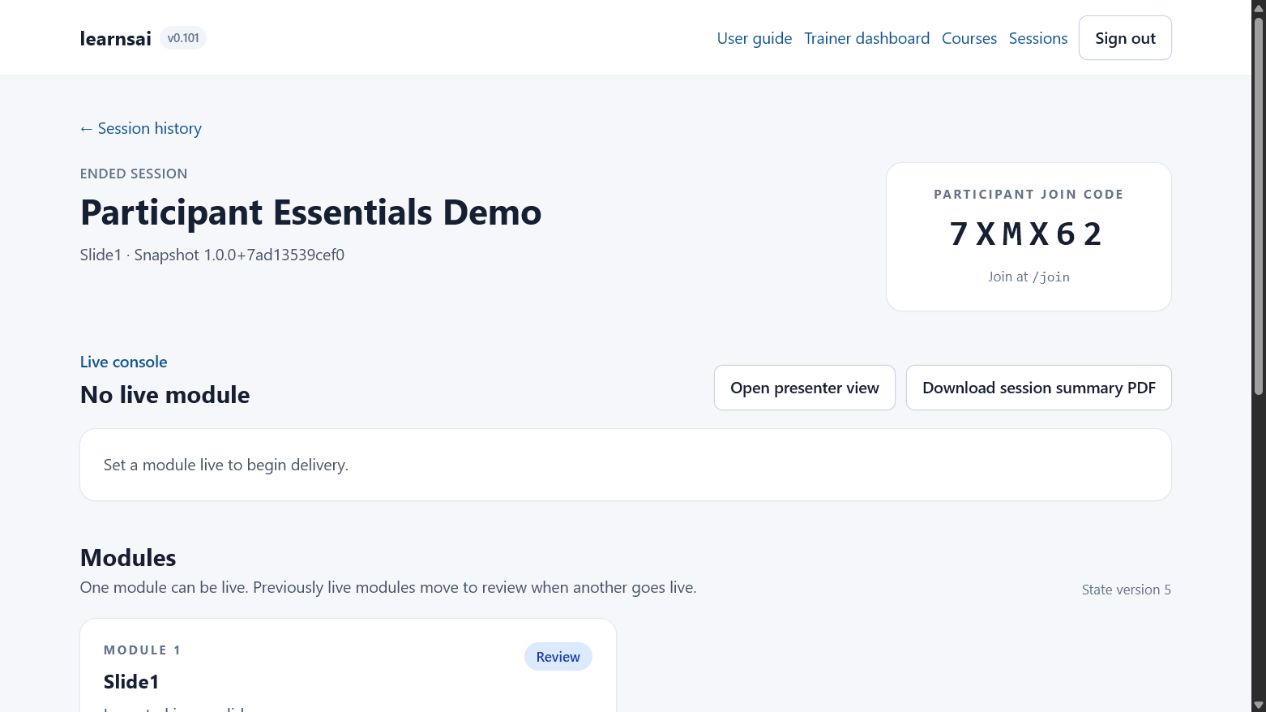Click the State version 5 label
The image size is (1266, 712).
coord(1126,590)
